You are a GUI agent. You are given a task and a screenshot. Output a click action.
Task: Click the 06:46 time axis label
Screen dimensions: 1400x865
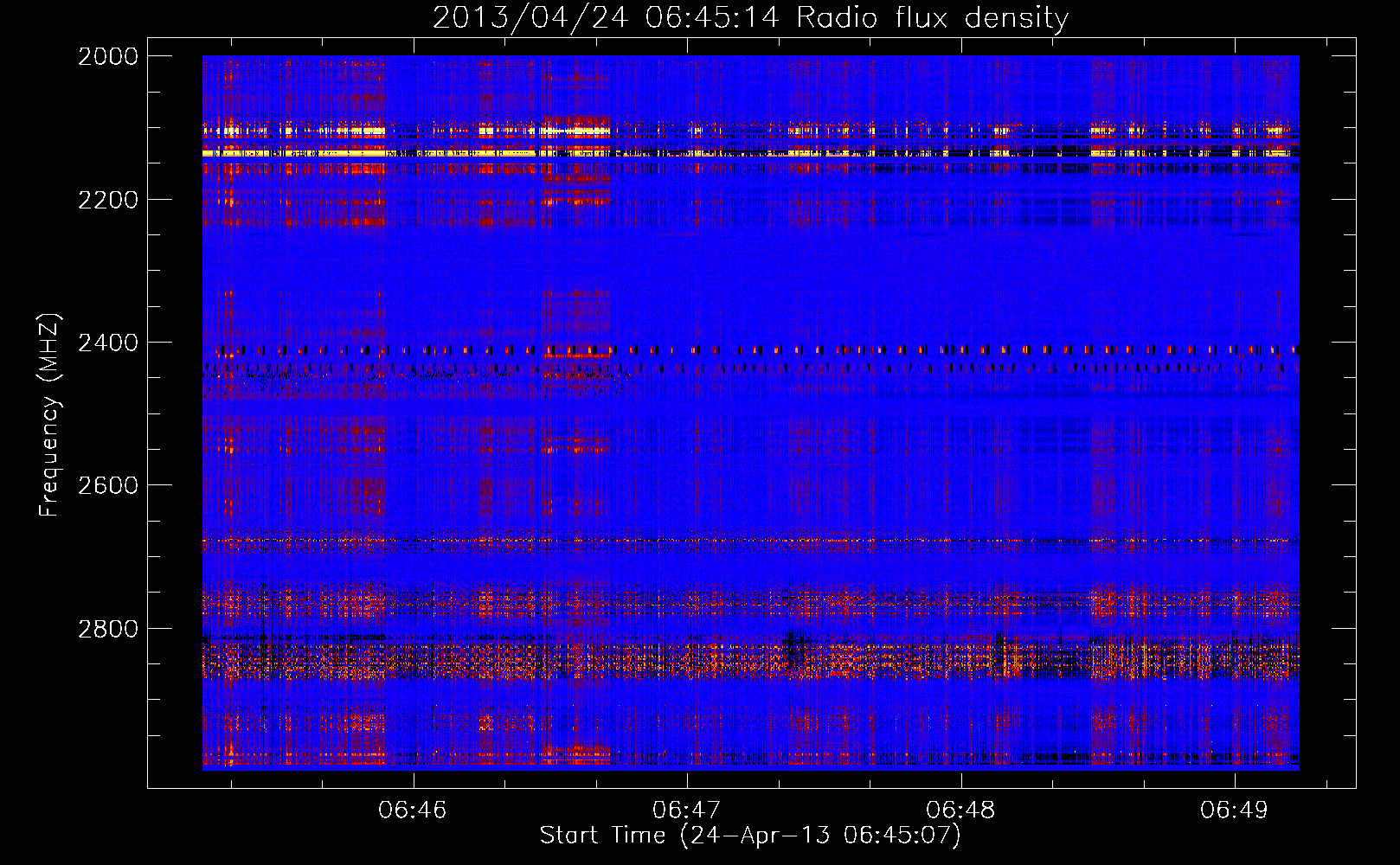(x=413, y=811)
